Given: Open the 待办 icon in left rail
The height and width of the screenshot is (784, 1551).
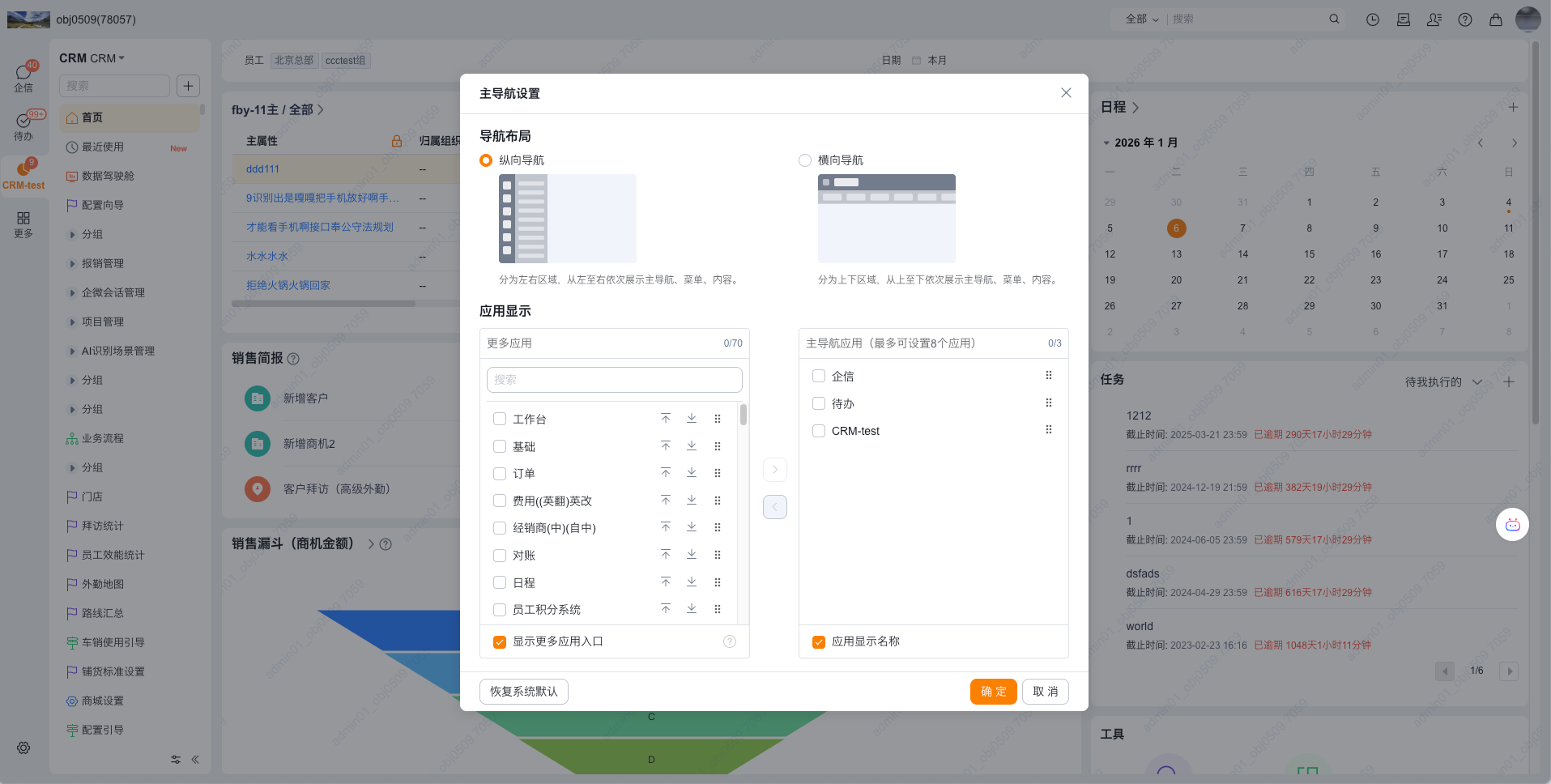Looking at the screenshot, I should 23,126.
